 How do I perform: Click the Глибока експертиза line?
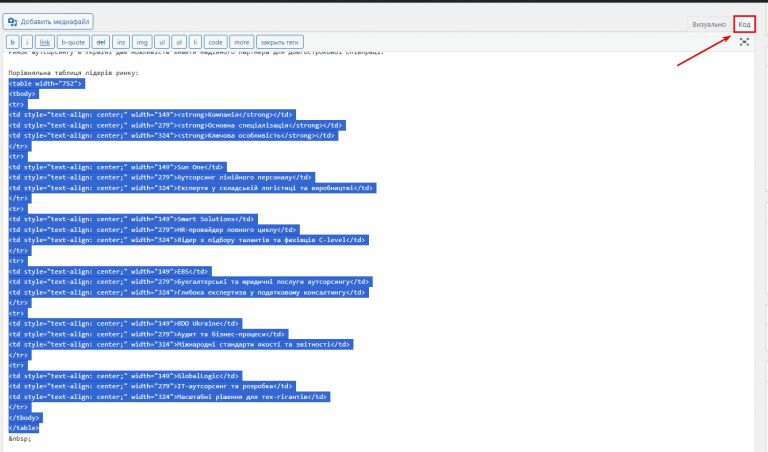(x=188, y=292)
